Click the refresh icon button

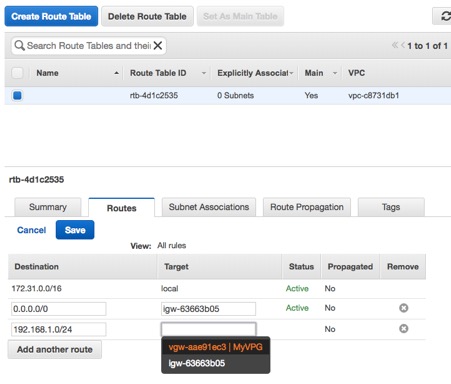(x=443, y=16)
